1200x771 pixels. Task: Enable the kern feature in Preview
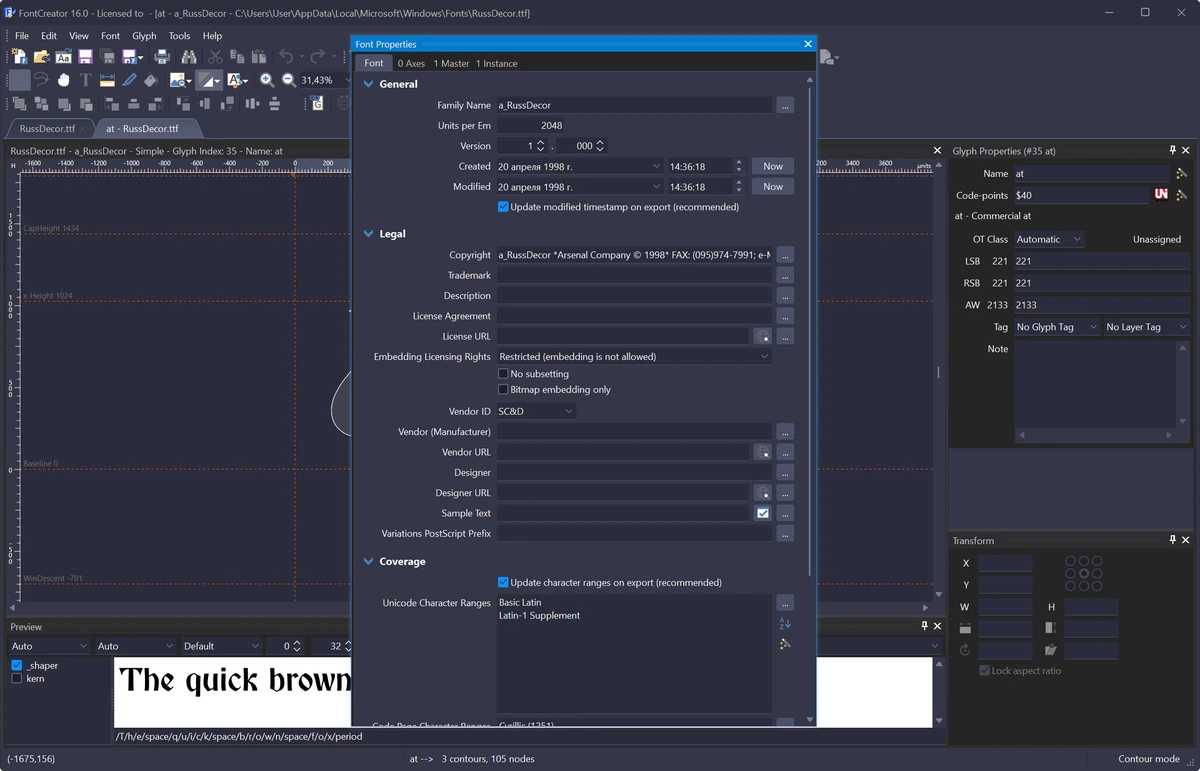pos(17,679)
